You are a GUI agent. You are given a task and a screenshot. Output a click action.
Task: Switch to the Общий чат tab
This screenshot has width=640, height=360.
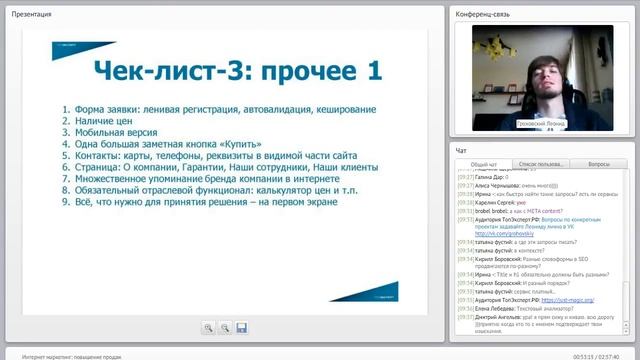(x=484, y=164)
